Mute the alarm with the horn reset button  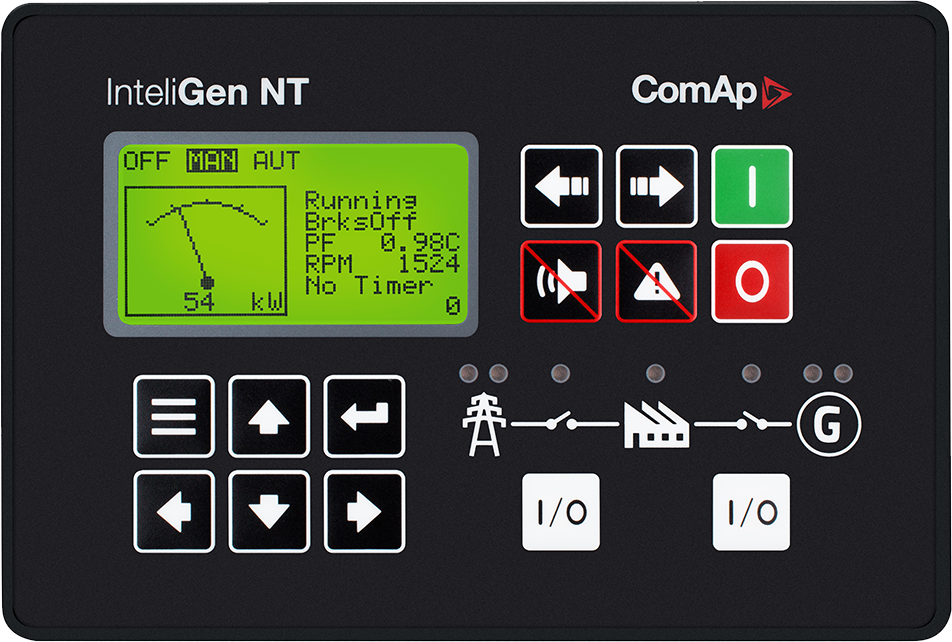tap(561, 280)
